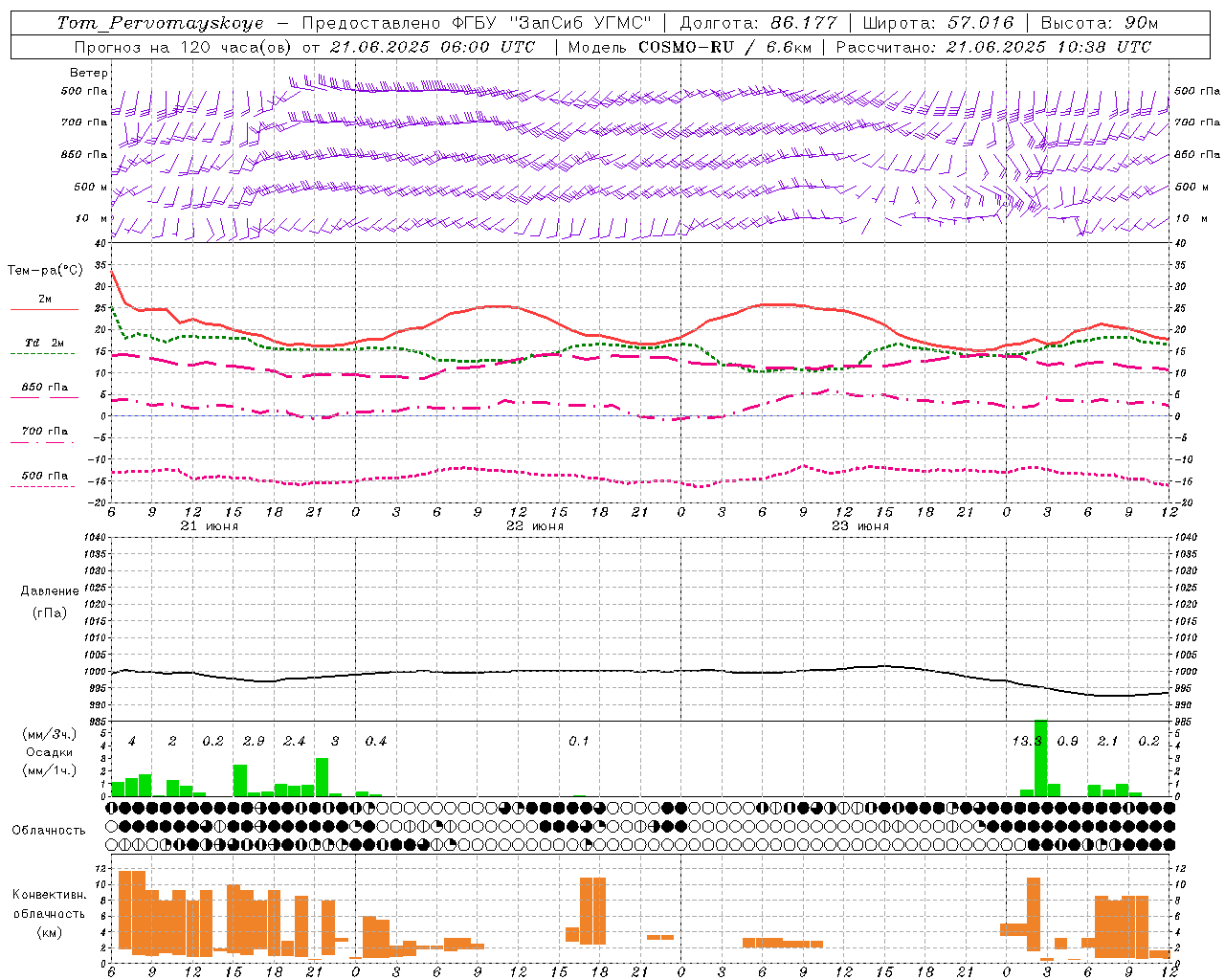This screenshot has width=1225, height=980.
Task: Click the 21 июня date label
Action: (210, 526)
